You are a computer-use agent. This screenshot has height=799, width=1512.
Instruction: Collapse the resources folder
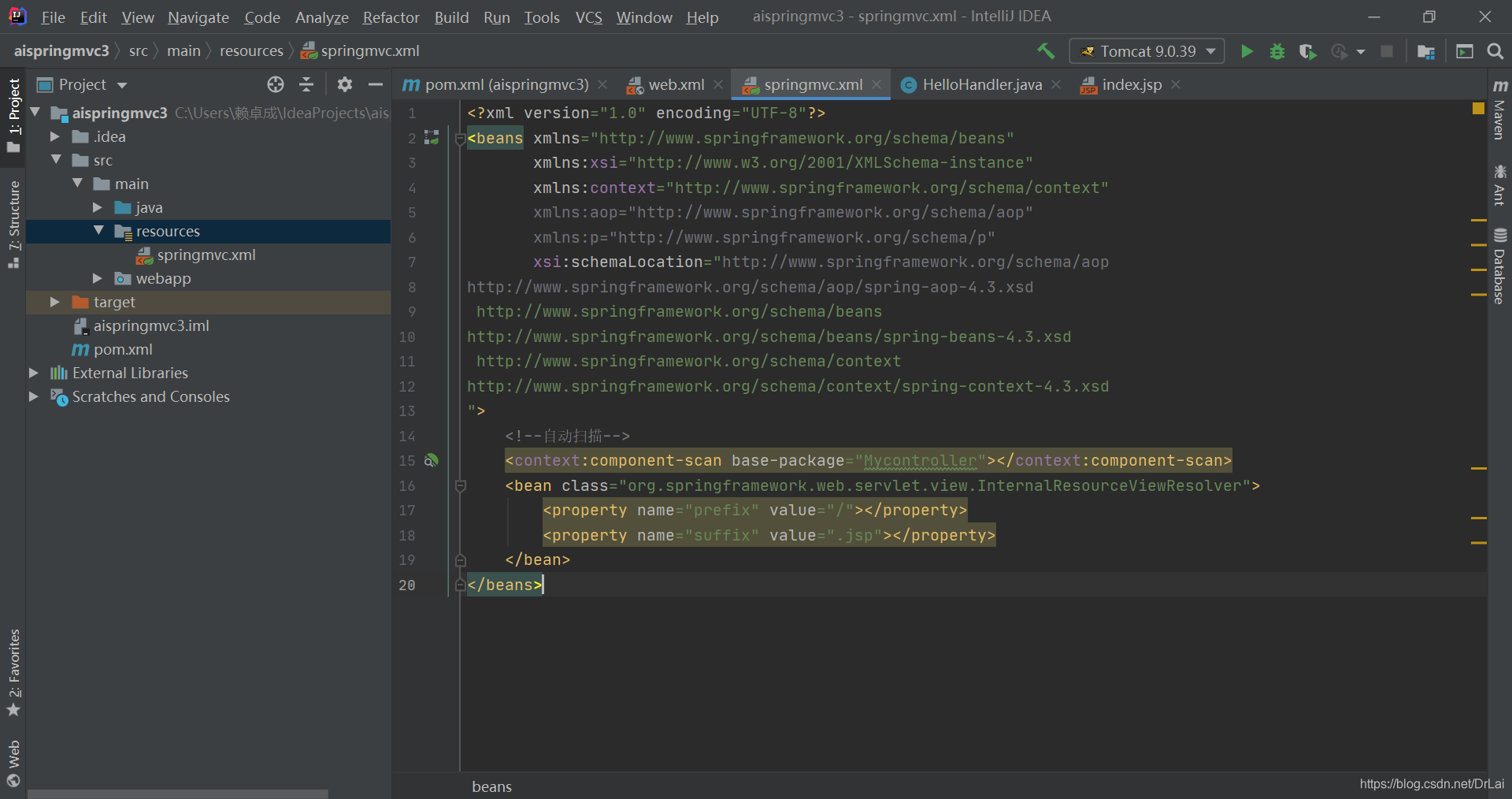(x=98, y=231)
